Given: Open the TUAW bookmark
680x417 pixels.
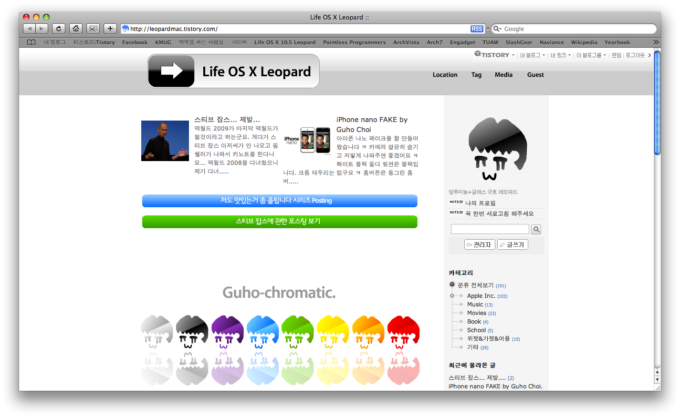Looking at the screenshot, I should pyautogui.click(x=490, y=42).
